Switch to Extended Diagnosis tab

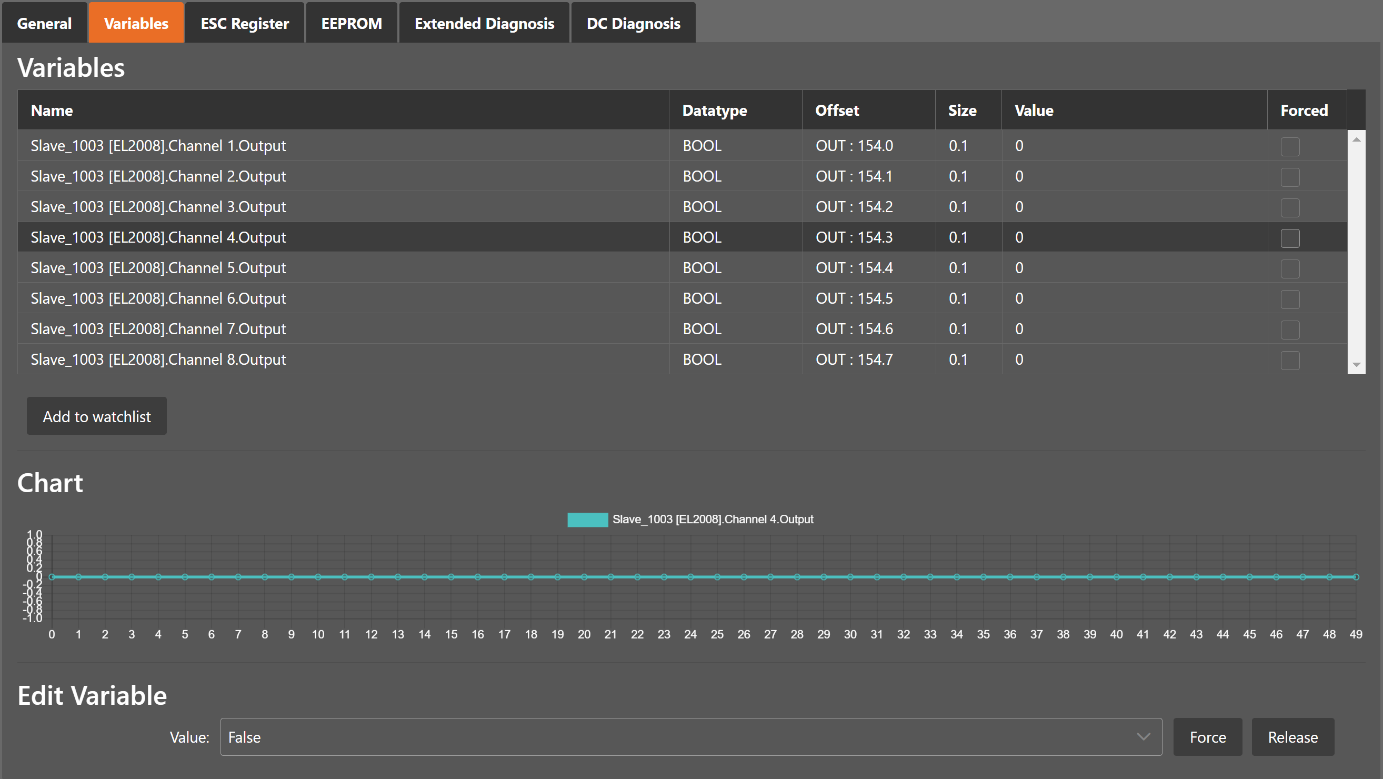(484, 23)
